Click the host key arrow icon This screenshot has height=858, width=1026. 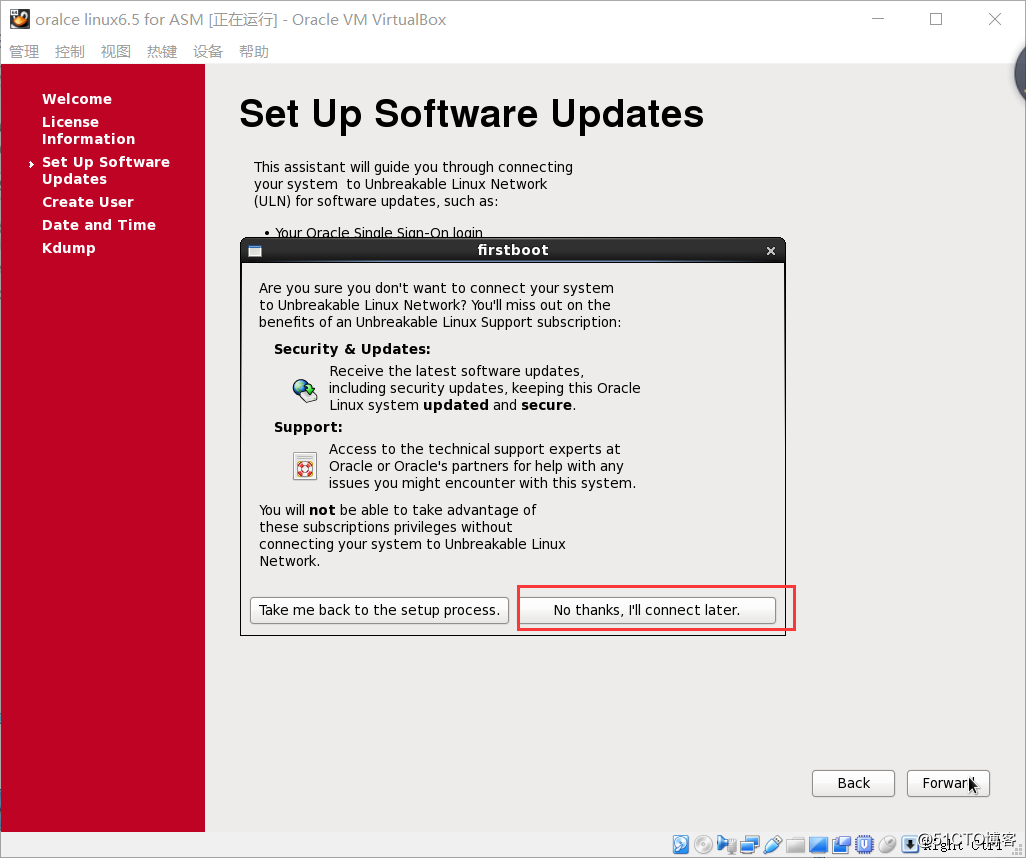point(910,844)
